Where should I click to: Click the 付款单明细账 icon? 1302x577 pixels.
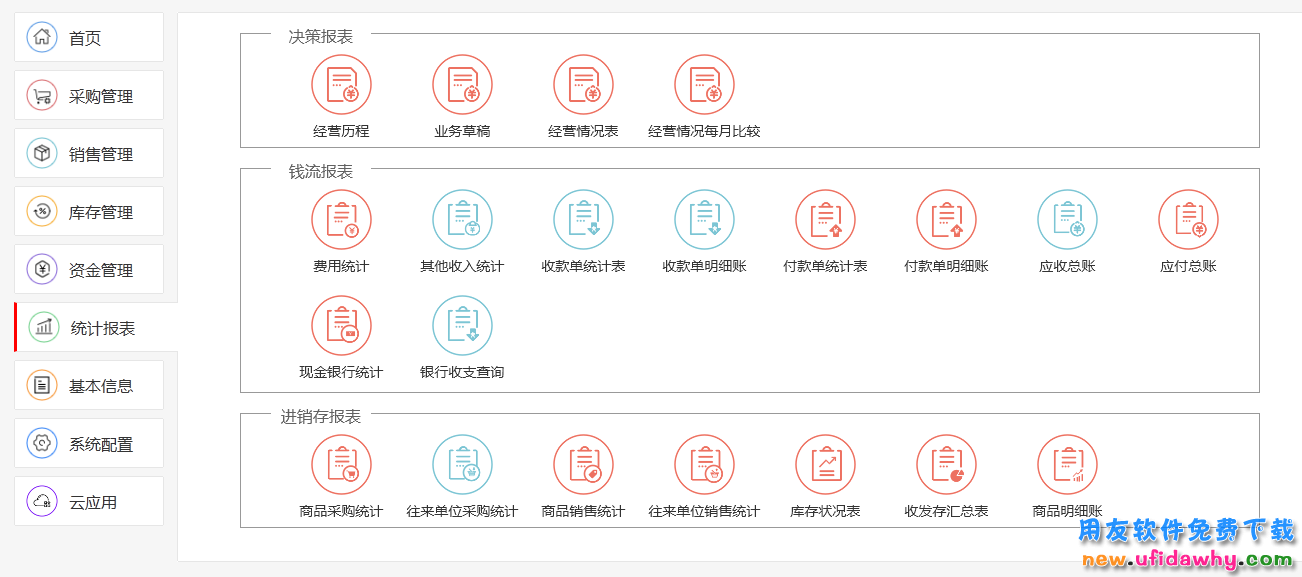(x=946, y=220)
